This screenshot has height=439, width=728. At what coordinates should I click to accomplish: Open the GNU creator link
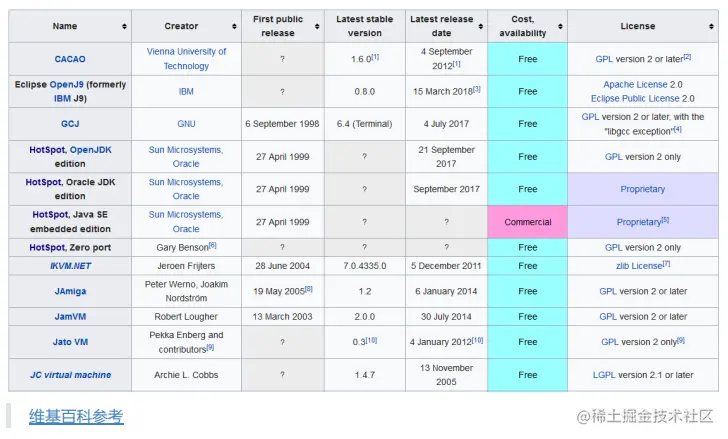pyautogui.click(x=186, y=124)
